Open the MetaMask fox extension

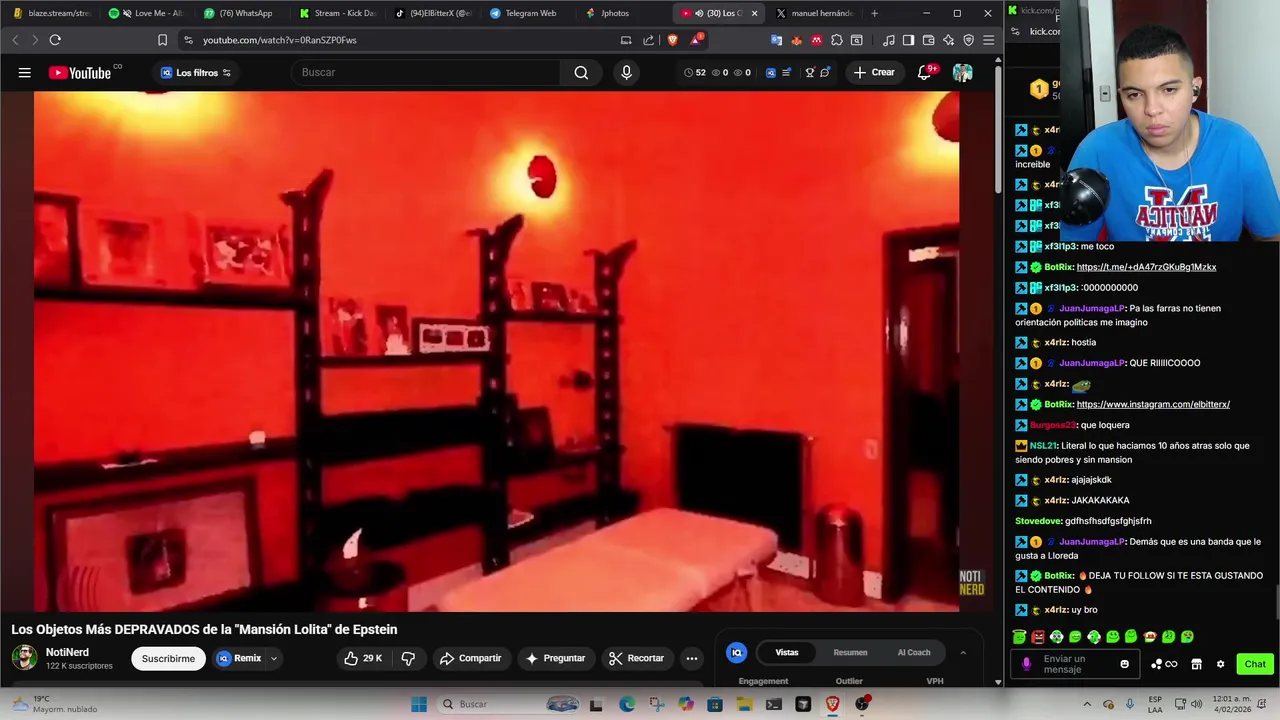click(796, 40)
